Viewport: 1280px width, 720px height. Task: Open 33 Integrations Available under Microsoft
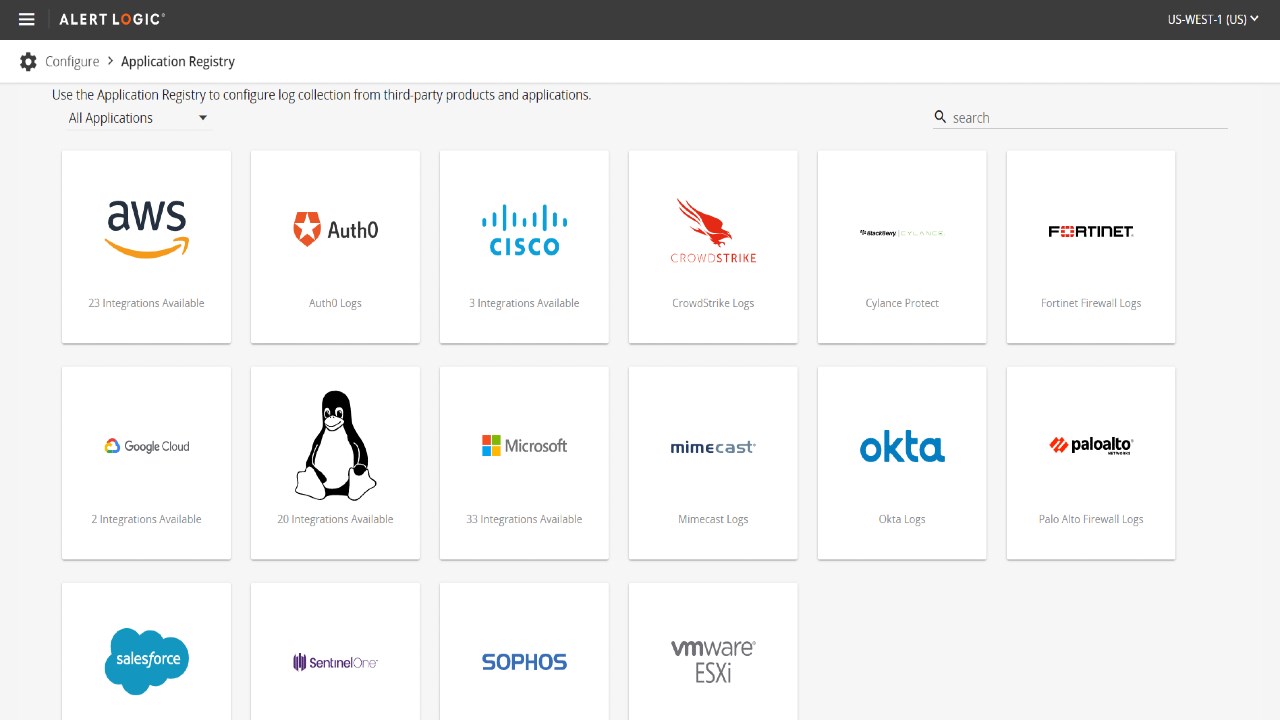pos(524,519)
